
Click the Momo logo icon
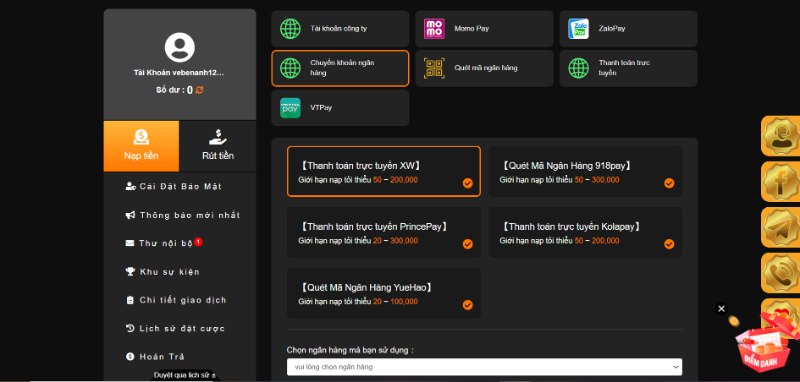pos(434,29)
